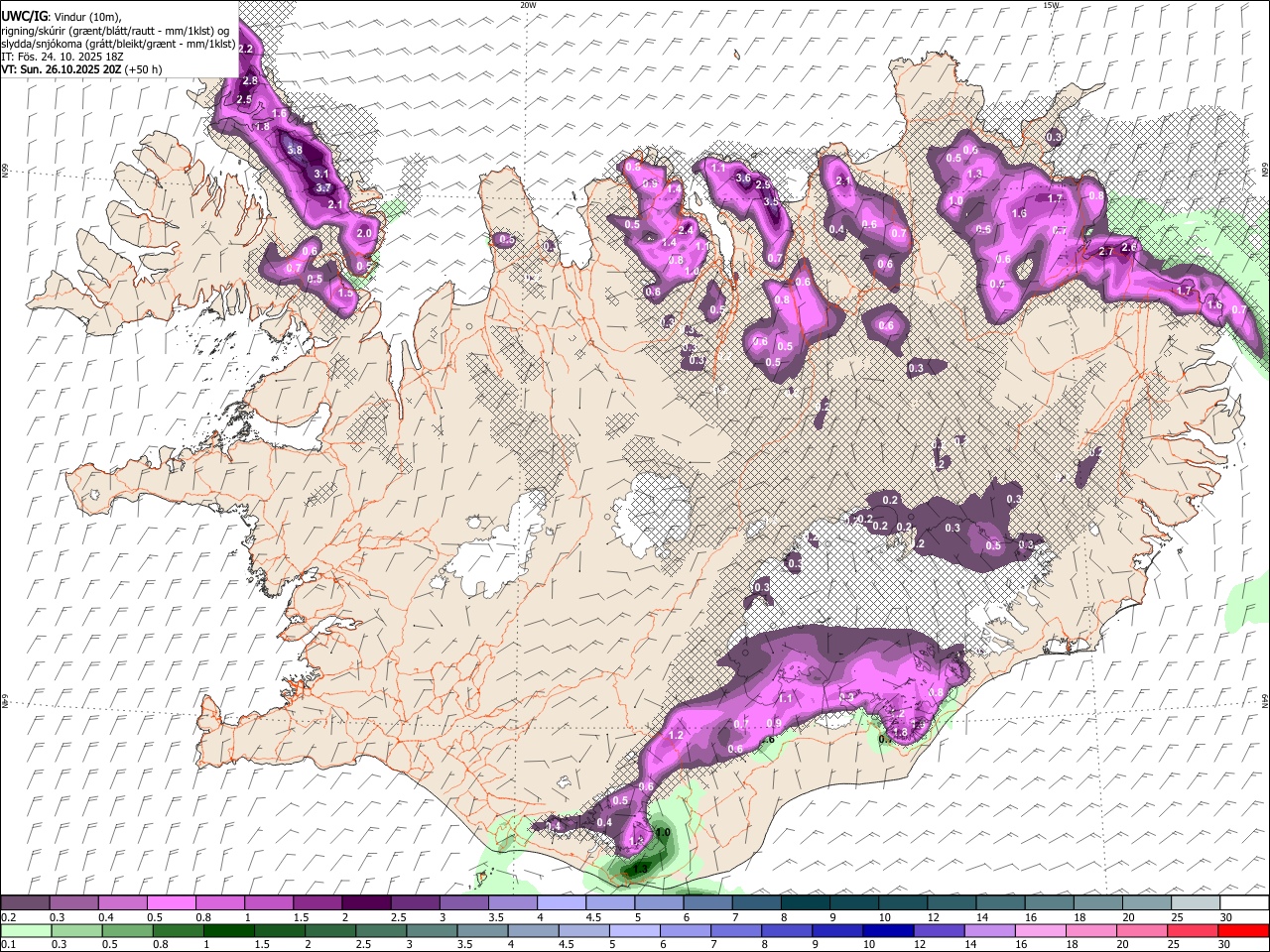Click the 1.3 rain value in the dark green patch
The width and height of the screenshot is (1270, 952).
point(640,869)
